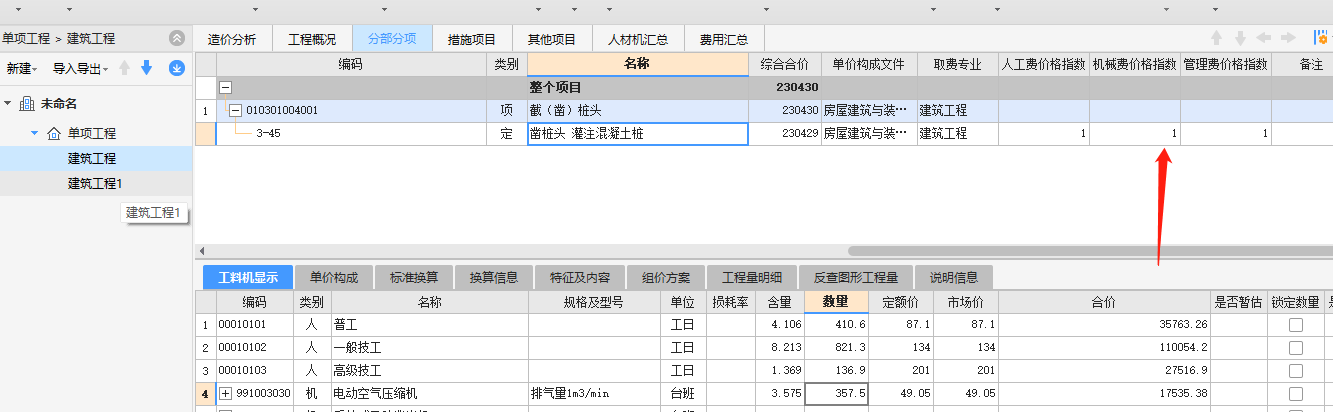The width and height of the screenshot is (1333, 412).
Task: Click 单项工程 tree label
Action: 92,133
